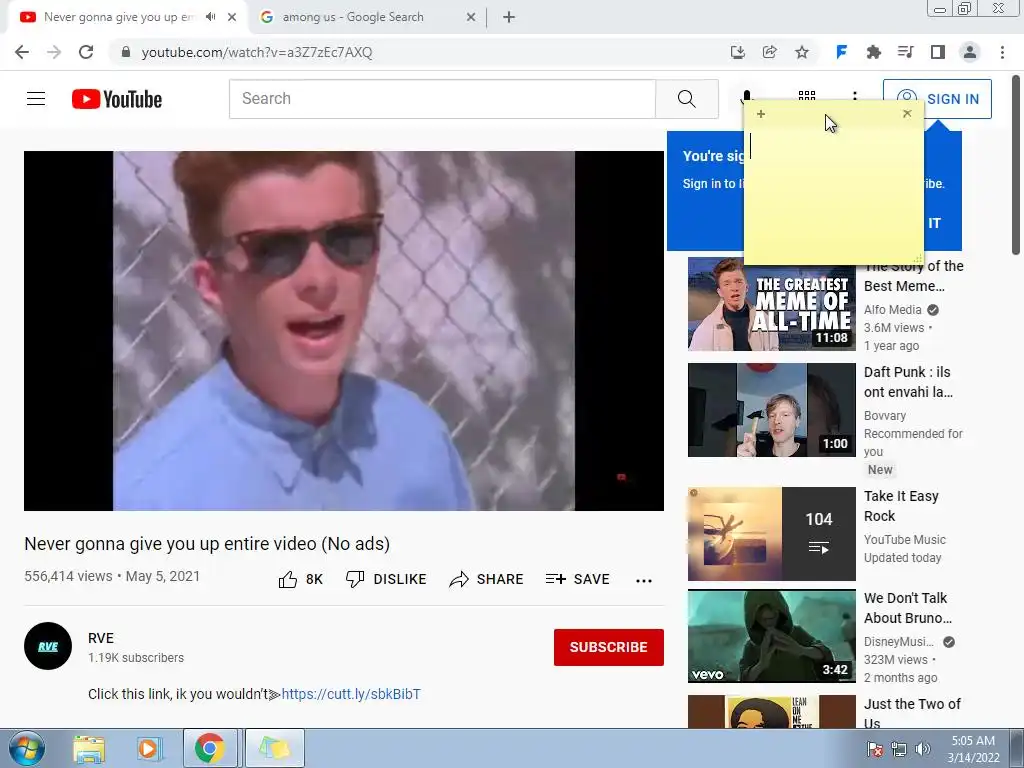This screenshot has height=768, width=1024.
Task: Click the Just the Two of Us title
Action: (912, 713)
